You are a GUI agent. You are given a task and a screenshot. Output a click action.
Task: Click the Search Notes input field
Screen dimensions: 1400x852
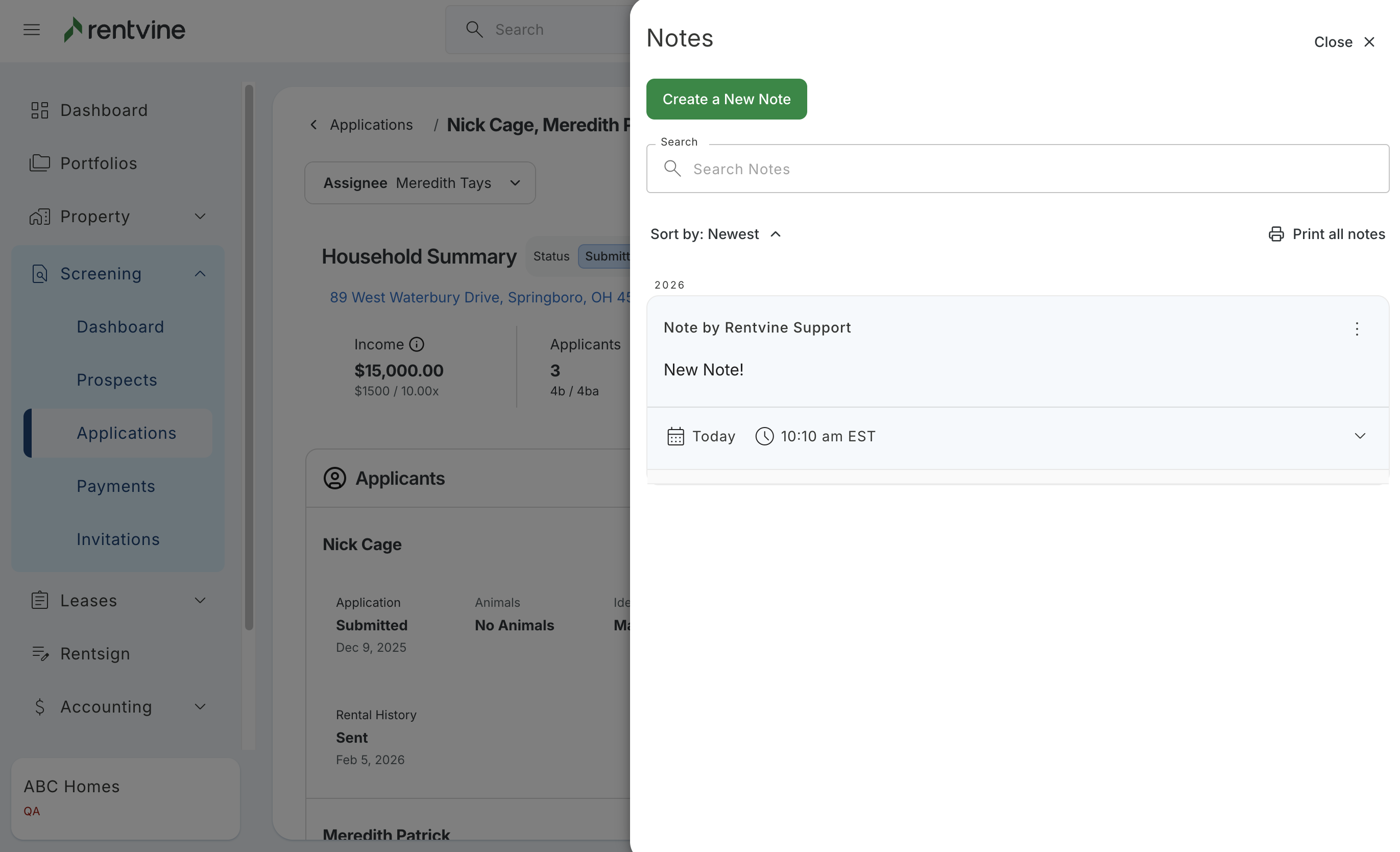(1023, 169)
